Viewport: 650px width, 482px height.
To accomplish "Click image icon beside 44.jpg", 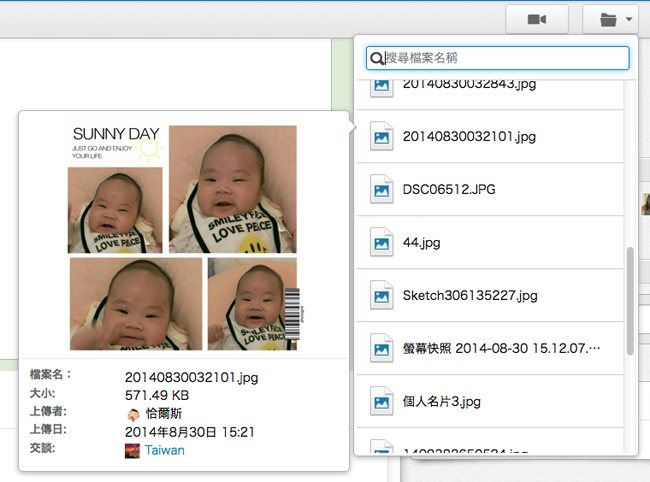I will click(x=381, y=242).
